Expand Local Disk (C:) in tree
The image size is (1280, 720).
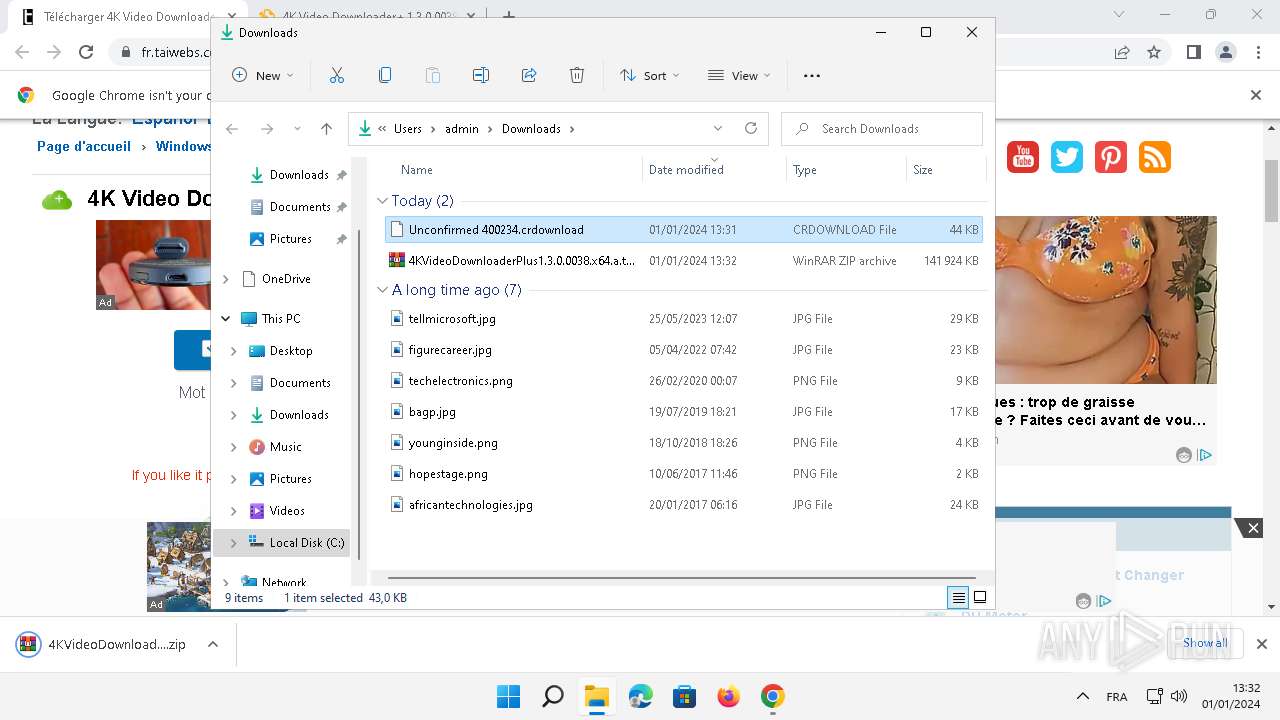pos(234,543)
